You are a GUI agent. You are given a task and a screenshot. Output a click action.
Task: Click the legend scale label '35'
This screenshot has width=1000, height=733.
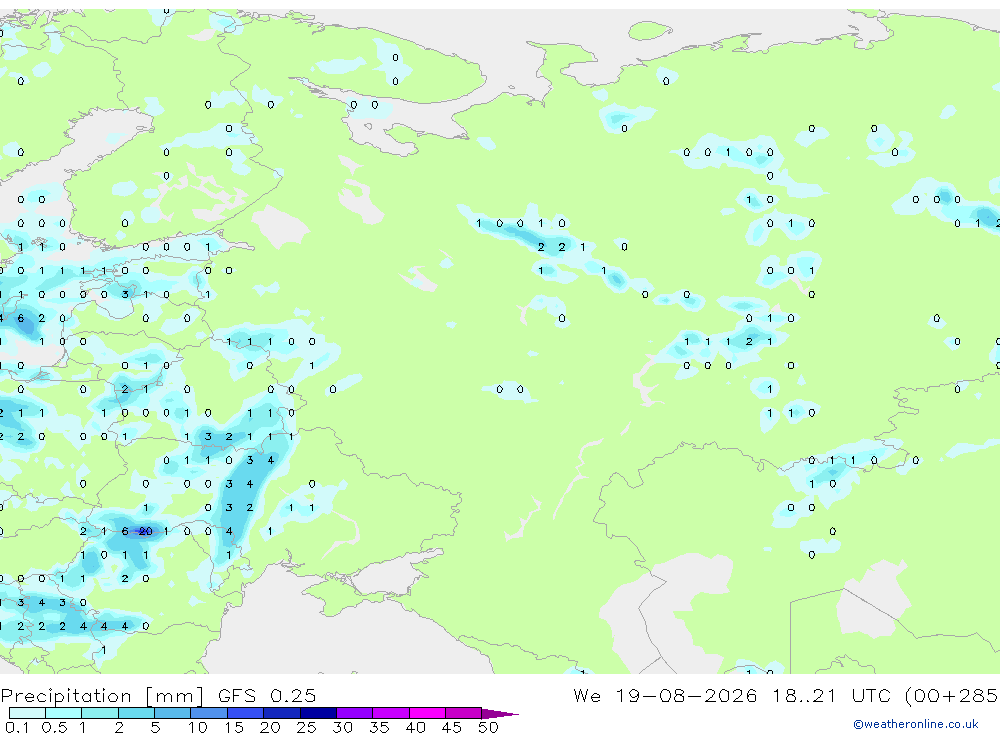(x=379, y=727)
